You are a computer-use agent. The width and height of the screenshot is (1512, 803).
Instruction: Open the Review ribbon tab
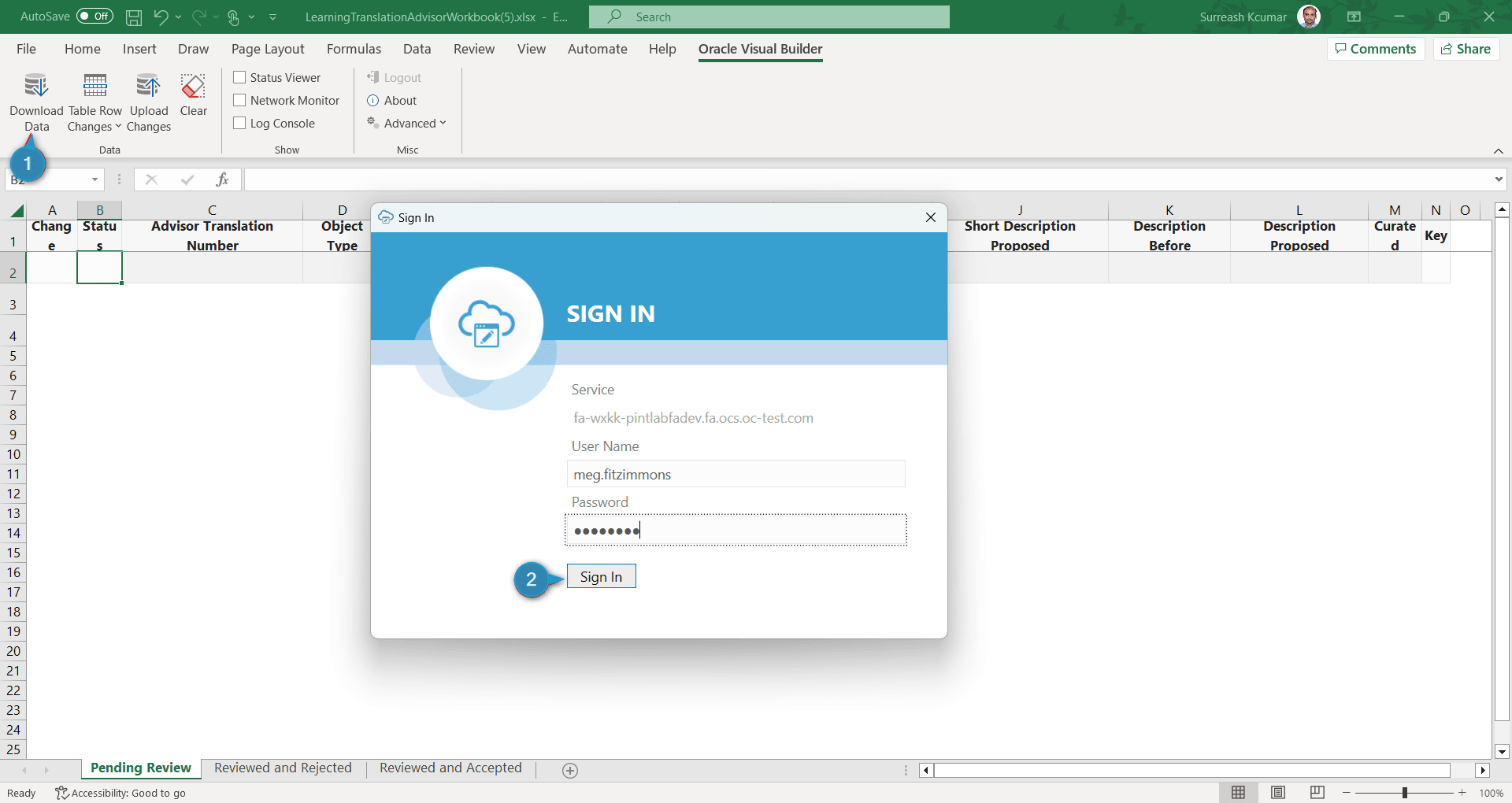[x=474, y=49]
